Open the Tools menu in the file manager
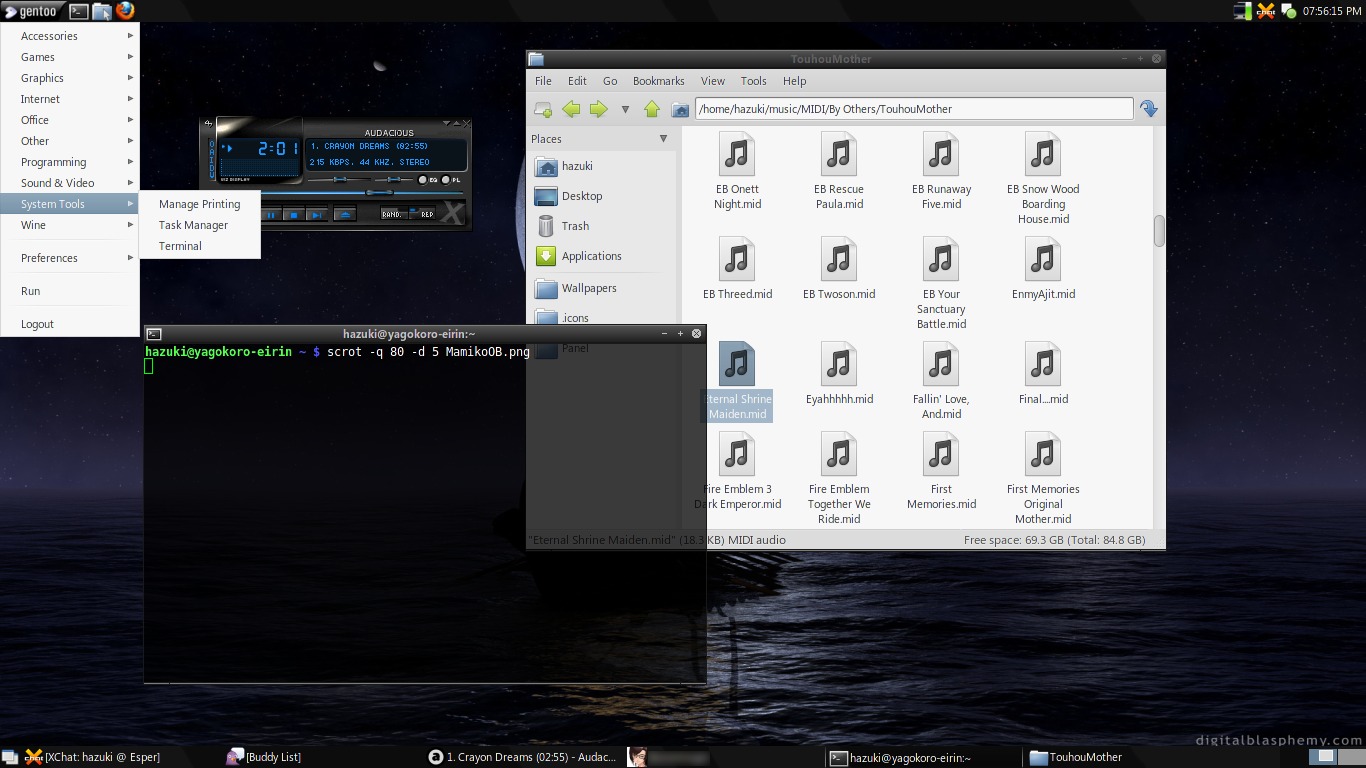 753,81
